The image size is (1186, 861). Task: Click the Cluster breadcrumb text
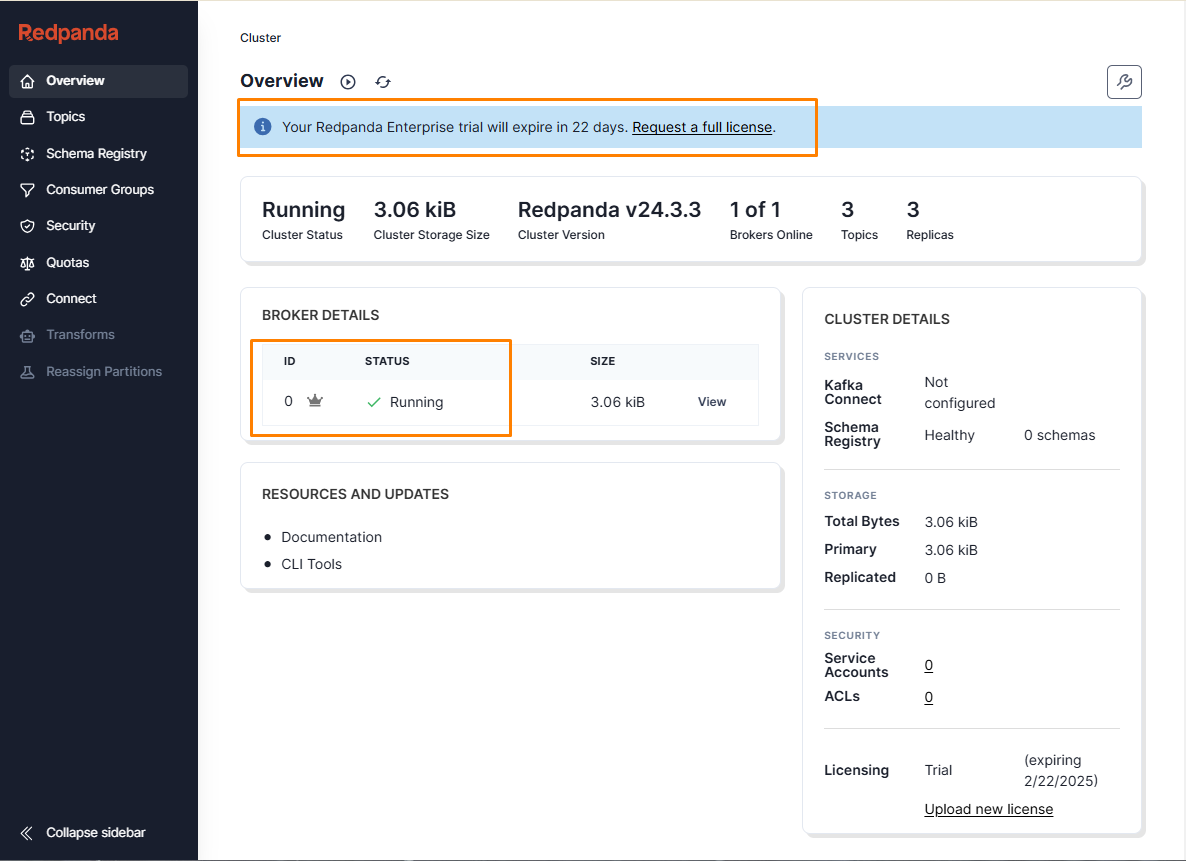[x=260, y=38]
